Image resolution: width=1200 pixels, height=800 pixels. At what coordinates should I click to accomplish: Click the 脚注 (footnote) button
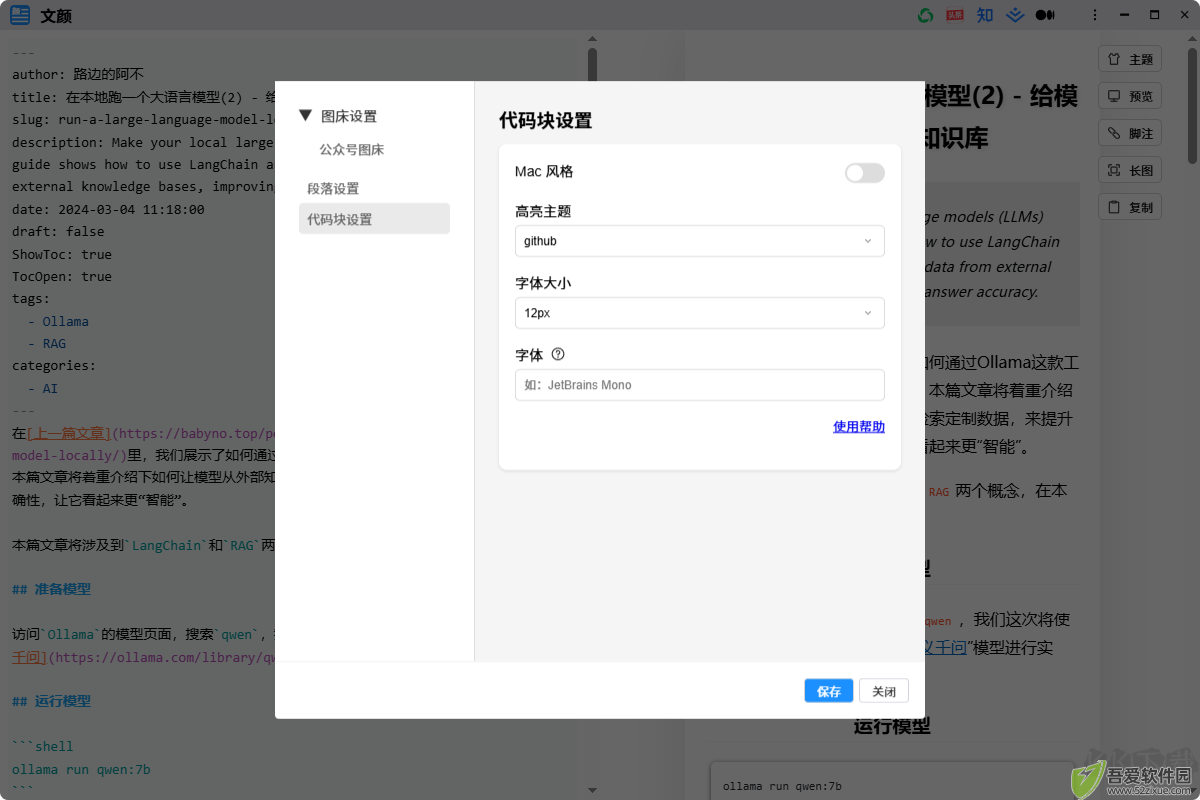tap(1130, 133)
